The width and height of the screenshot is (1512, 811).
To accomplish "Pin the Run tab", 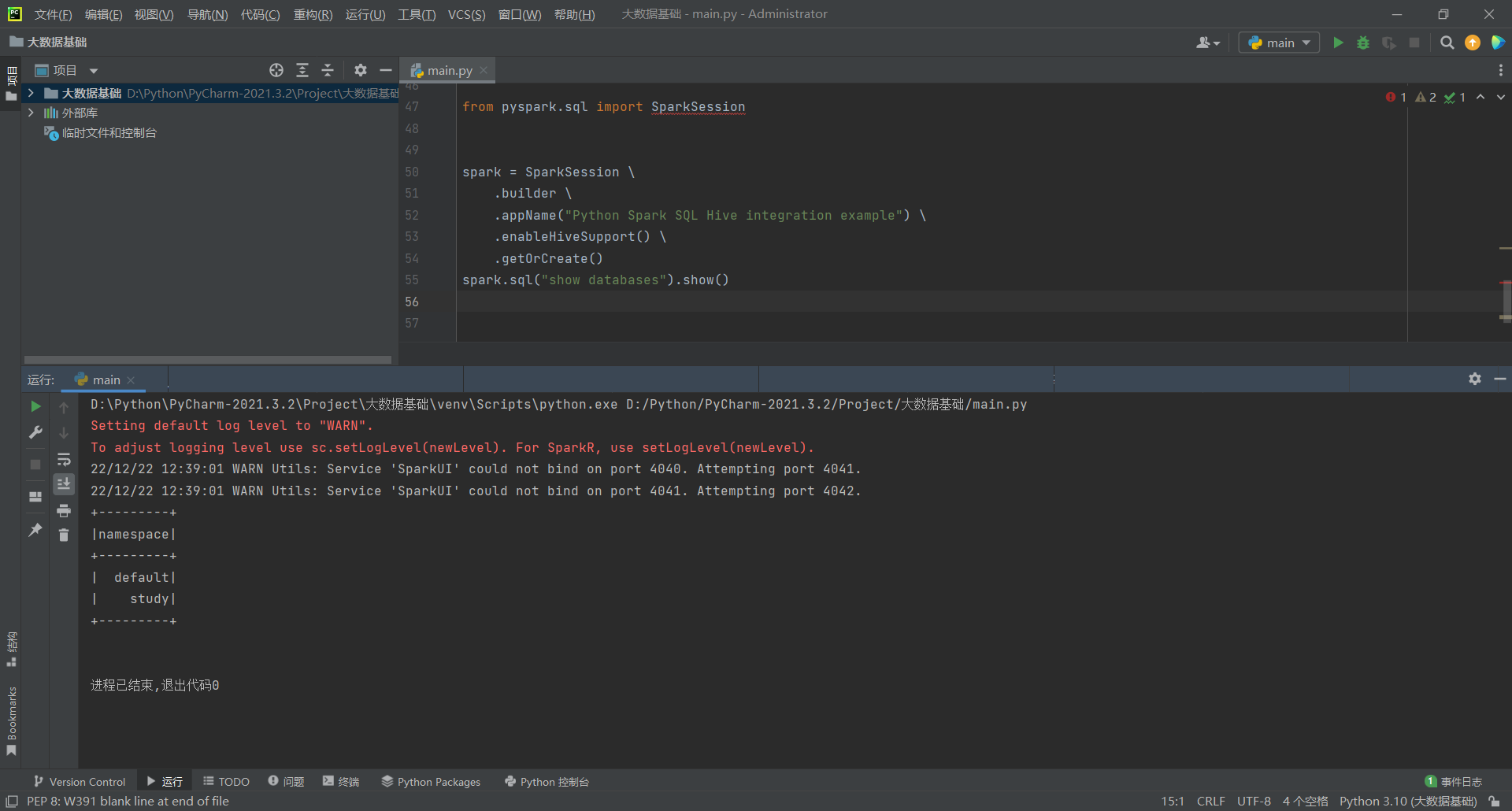I will [35, 530].
